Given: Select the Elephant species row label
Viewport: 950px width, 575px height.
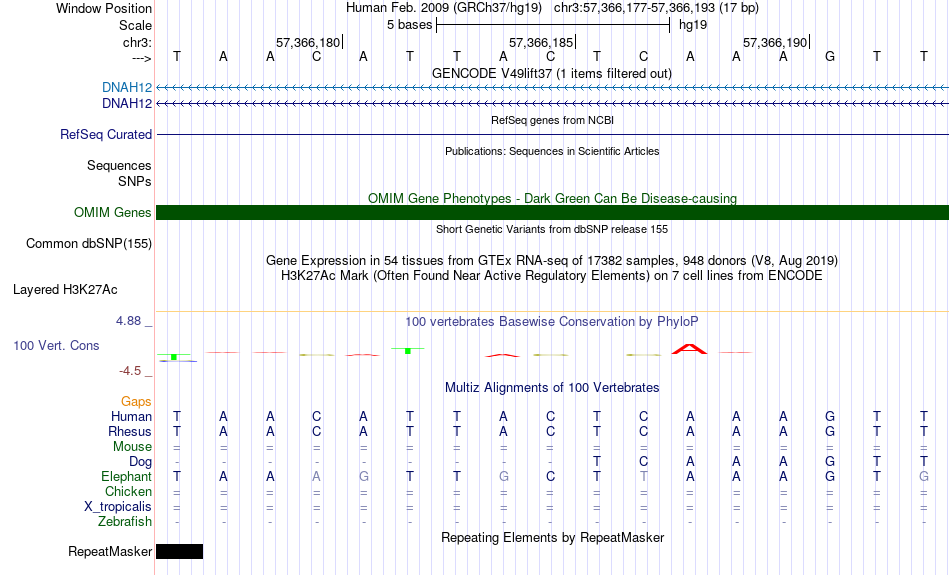Looking at the screenshot, I should (x=127, y=477).
